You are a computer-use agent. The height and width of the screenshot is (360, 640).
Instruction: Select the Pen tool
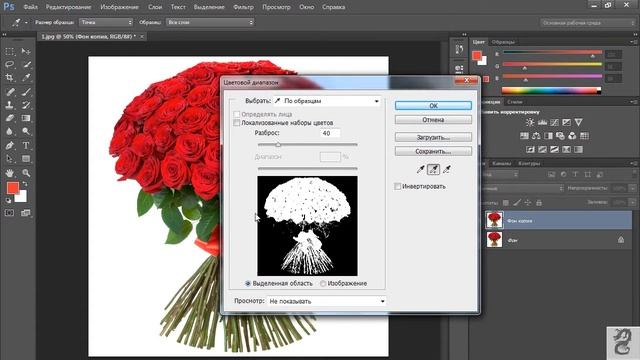click(10, 145)
